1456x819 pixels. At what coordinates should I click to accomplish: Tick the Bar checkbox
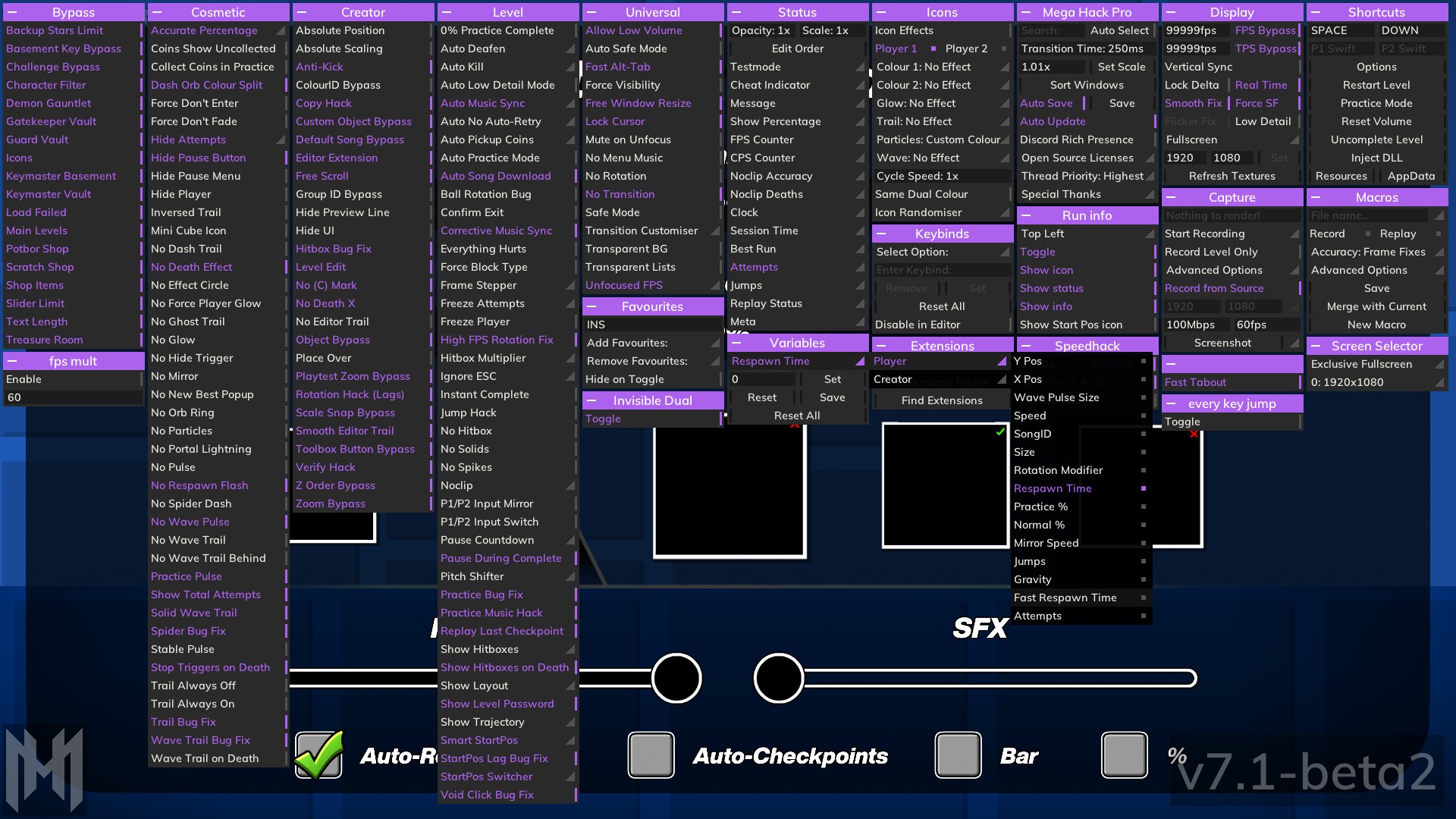[x=958, y=755]
